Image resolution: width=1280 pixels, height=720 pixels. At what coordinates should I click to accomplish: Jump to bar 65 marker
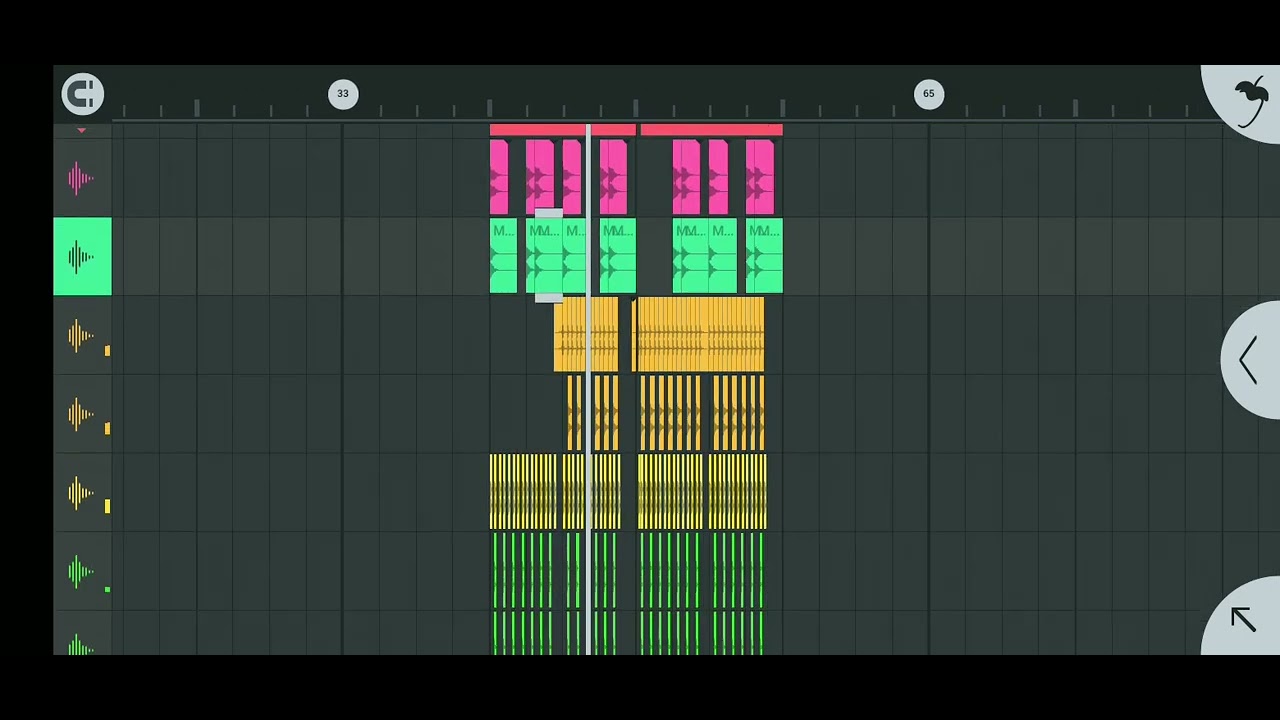[929, 94]
